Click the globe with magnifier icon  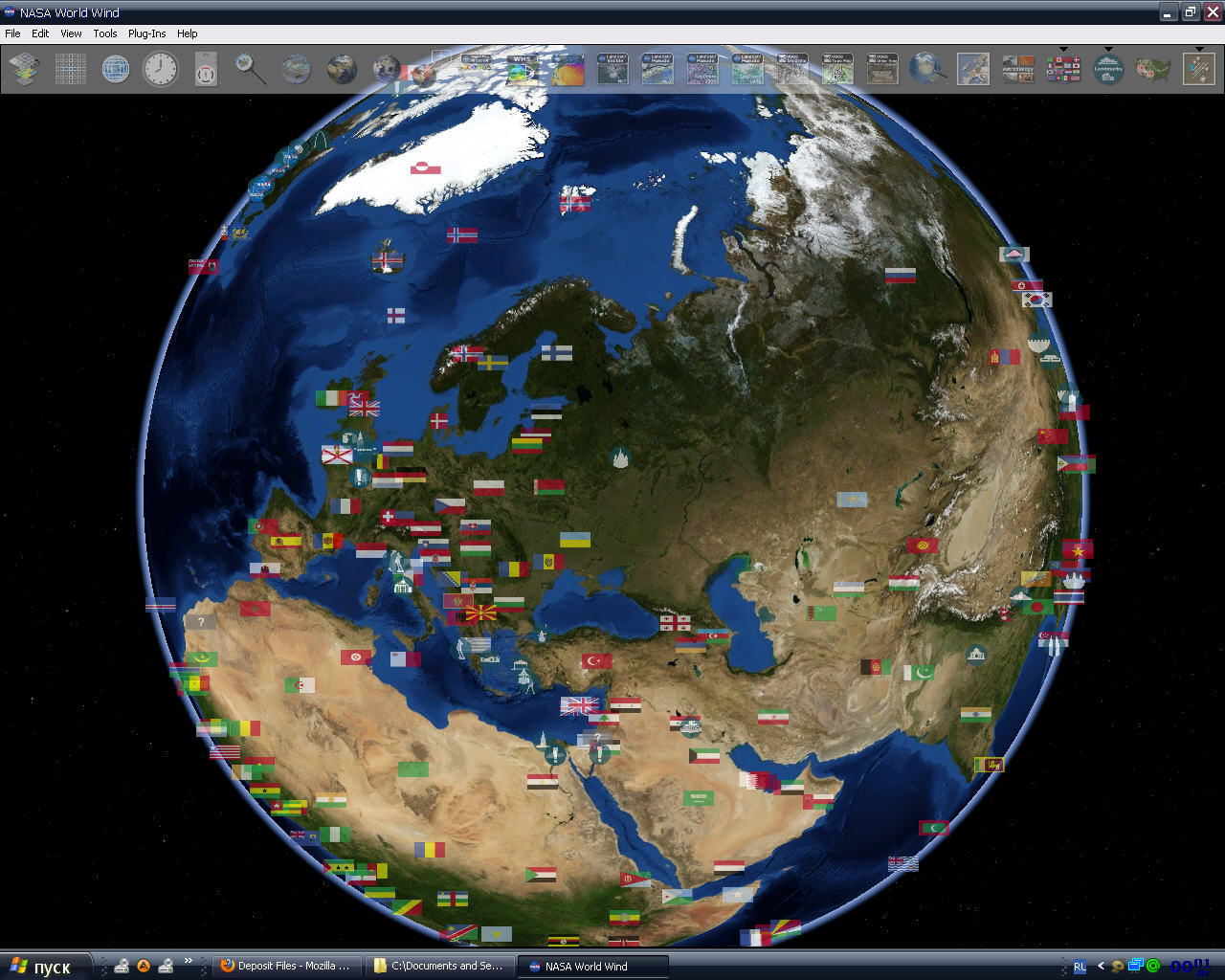pyautogui.click(x=927, y=69)
